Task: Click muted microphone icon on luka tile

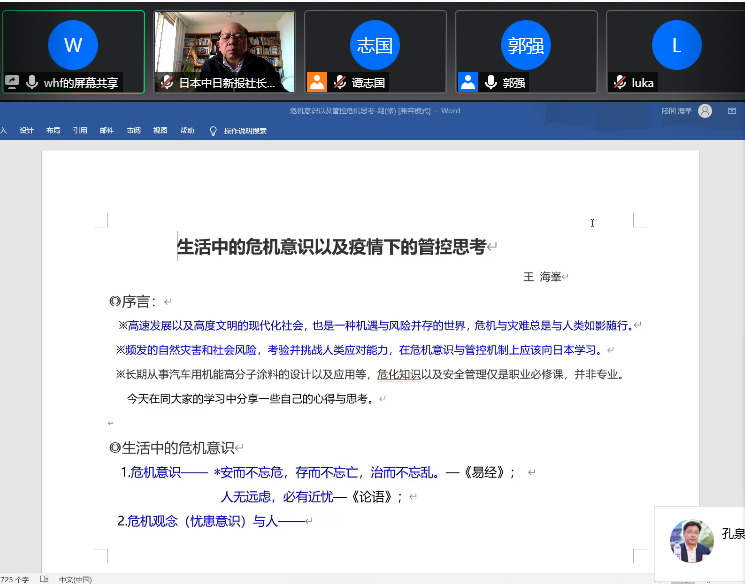Action: click(x=620, y=83)
